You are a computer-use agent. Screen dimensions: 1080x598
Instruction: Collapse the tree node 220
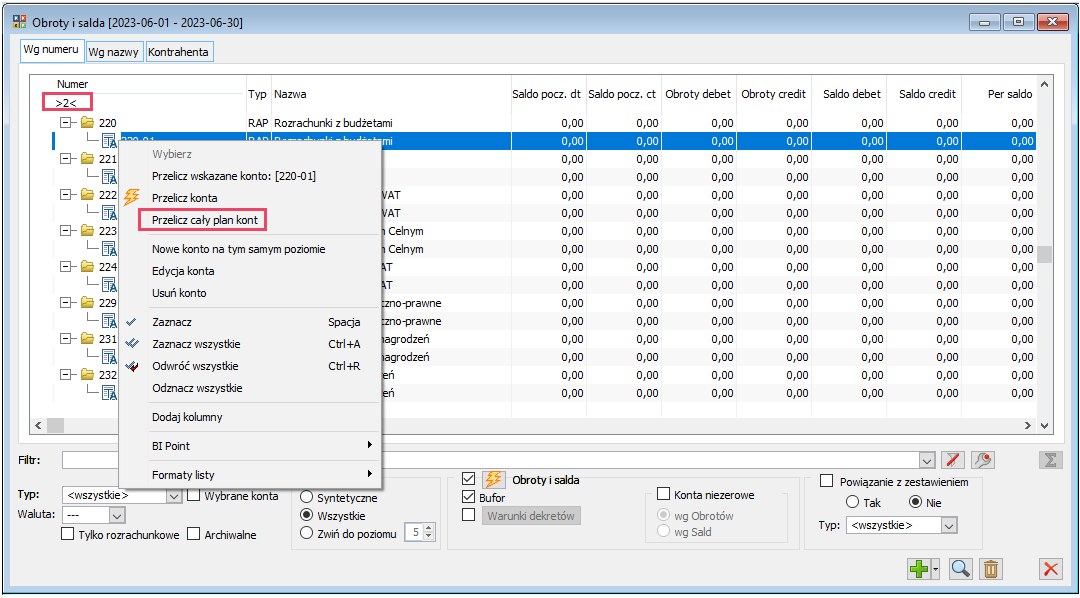click(x=66, y=123)
